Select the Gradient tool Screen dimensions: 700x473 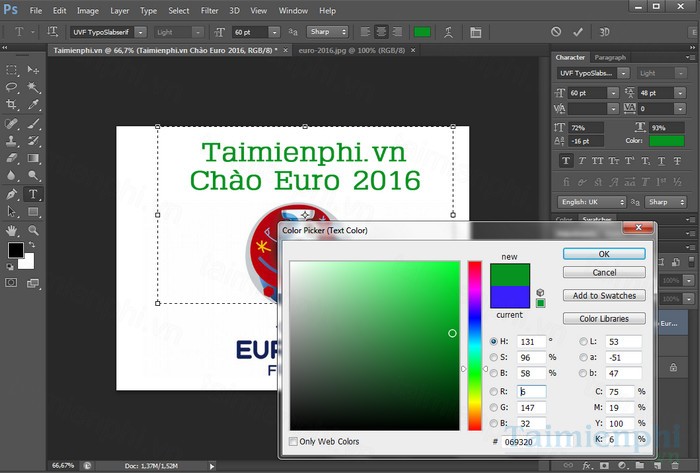click(33, 158)
